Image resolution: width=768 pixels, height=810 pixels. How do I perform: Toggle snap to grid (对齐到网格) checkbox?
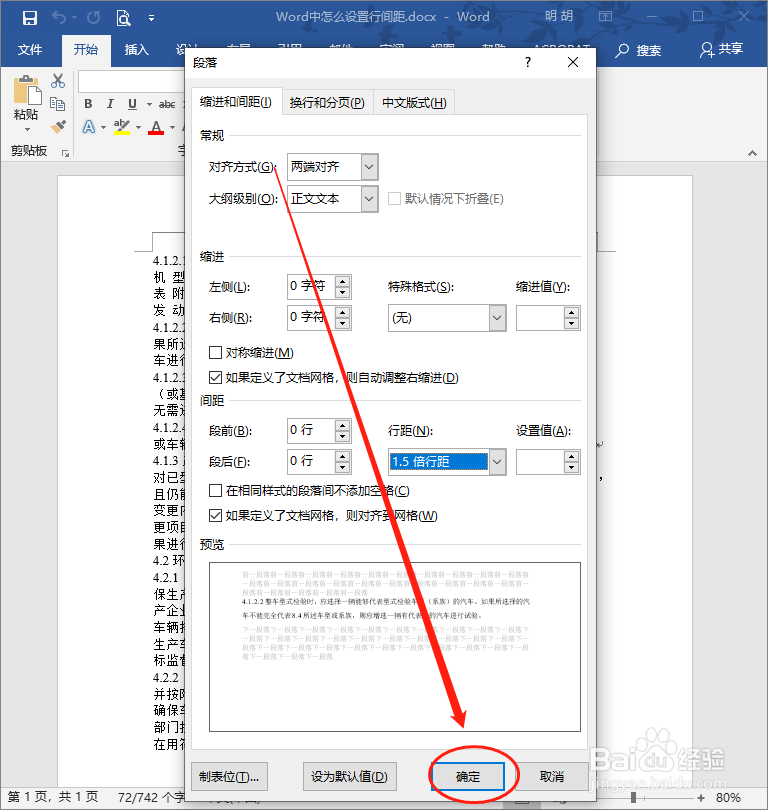coord(215,516)
